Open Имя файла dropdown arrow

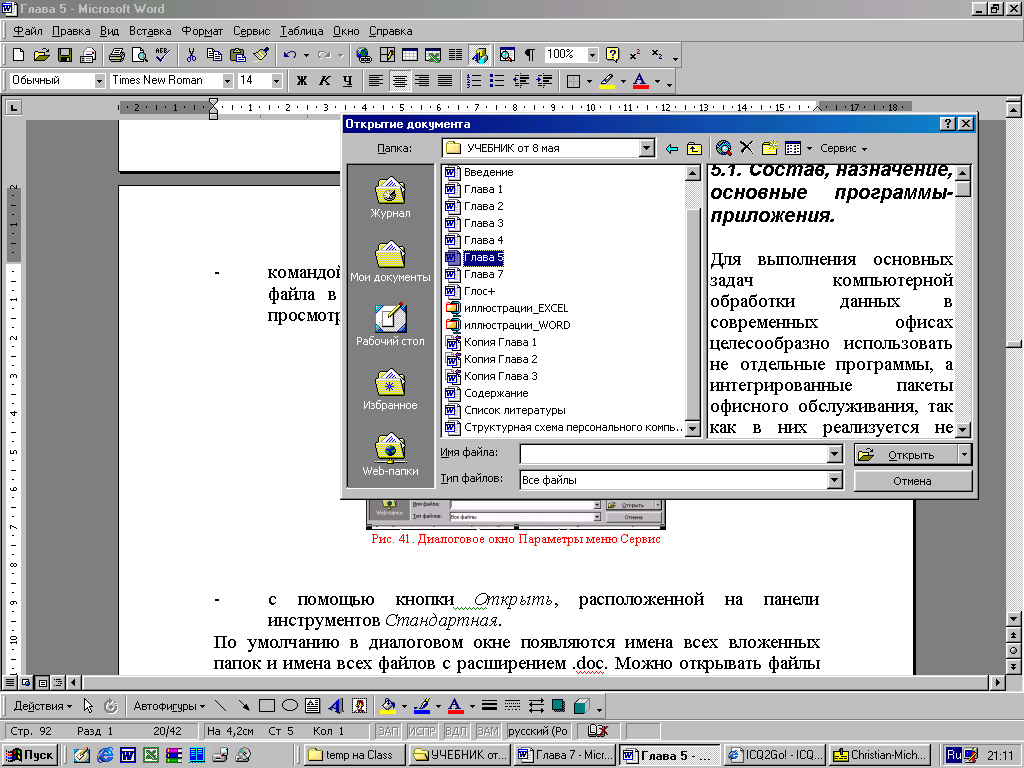tap(835, 454)
